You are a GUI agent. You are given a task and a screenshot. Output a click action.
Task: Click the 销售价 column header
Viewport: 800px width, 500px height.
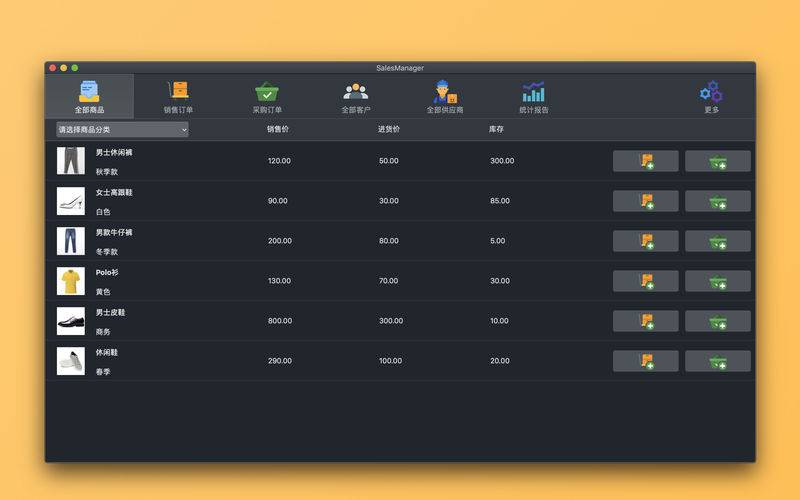[x=278, y=129]
